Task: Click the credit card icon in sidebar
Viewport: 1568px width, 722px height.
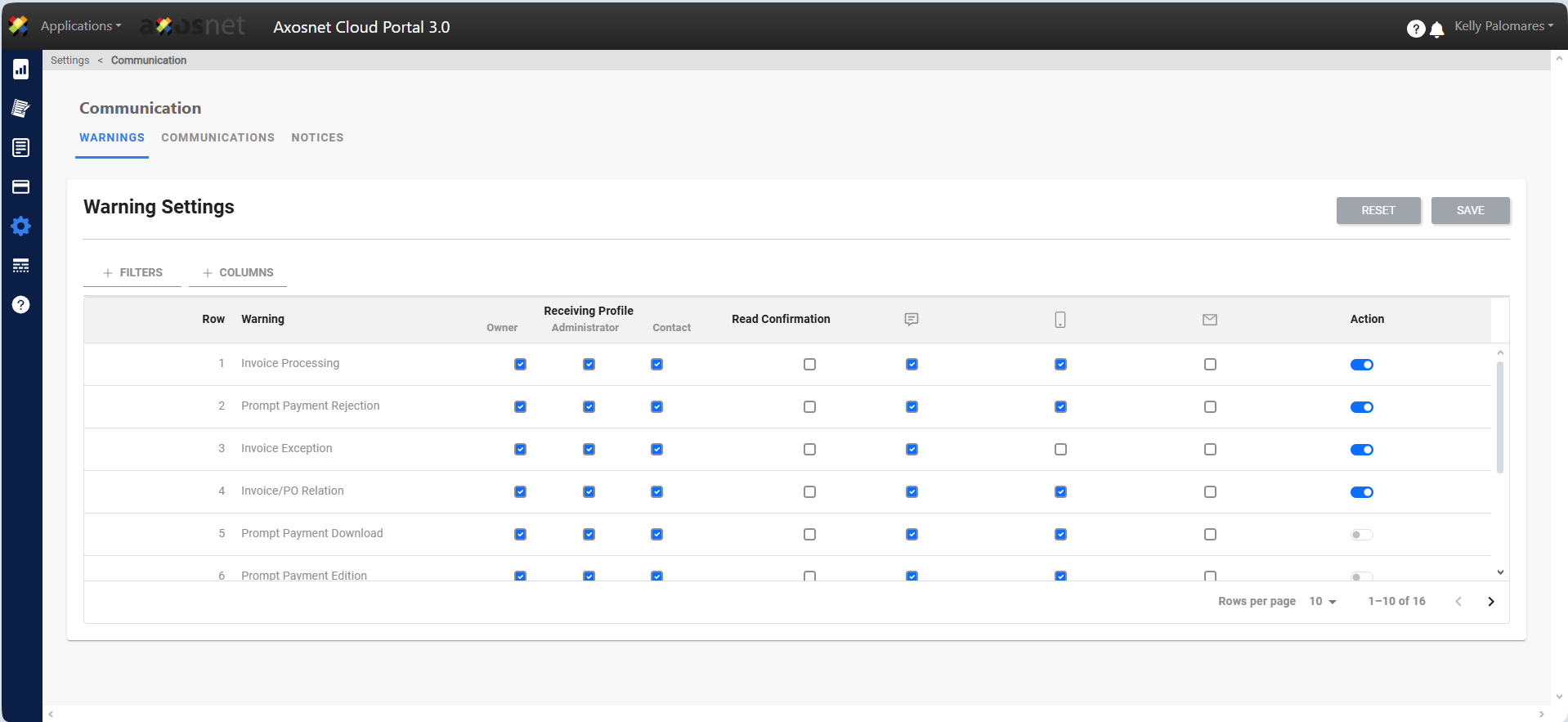Action: click(x=21, y=187)
